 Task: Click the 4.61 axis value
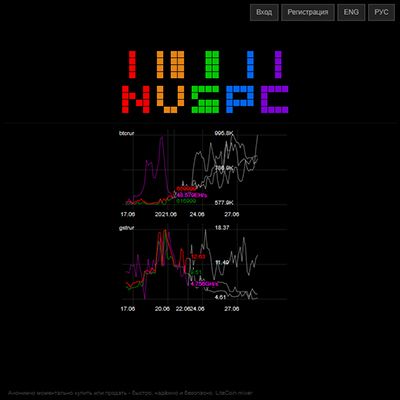[220, 297]
